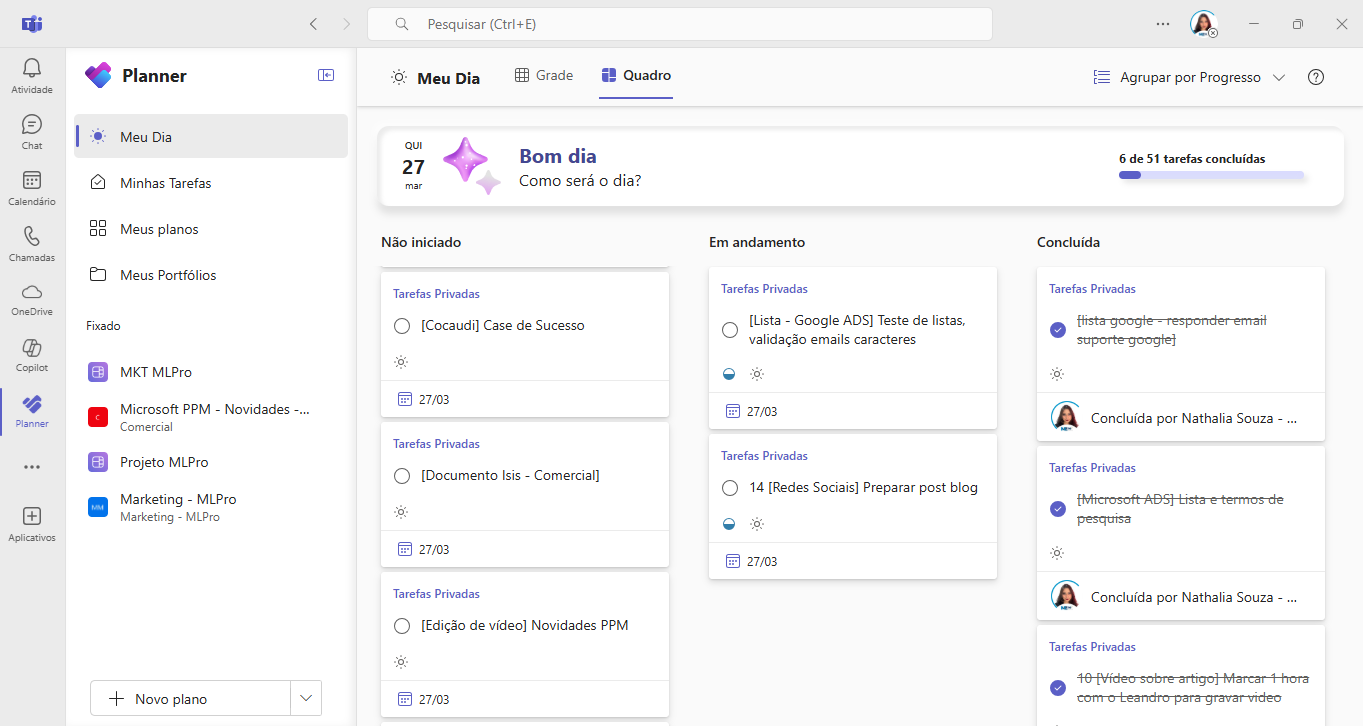
Task: Click date 27/03 on Lista Google ADS card
Action: tap(762, 411)
